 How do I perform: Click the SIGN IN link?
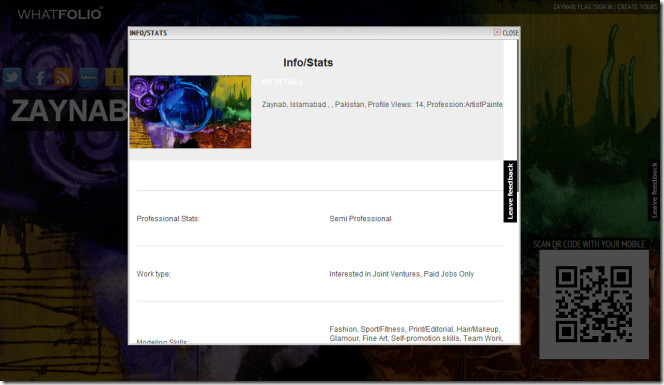pos(603,7)
